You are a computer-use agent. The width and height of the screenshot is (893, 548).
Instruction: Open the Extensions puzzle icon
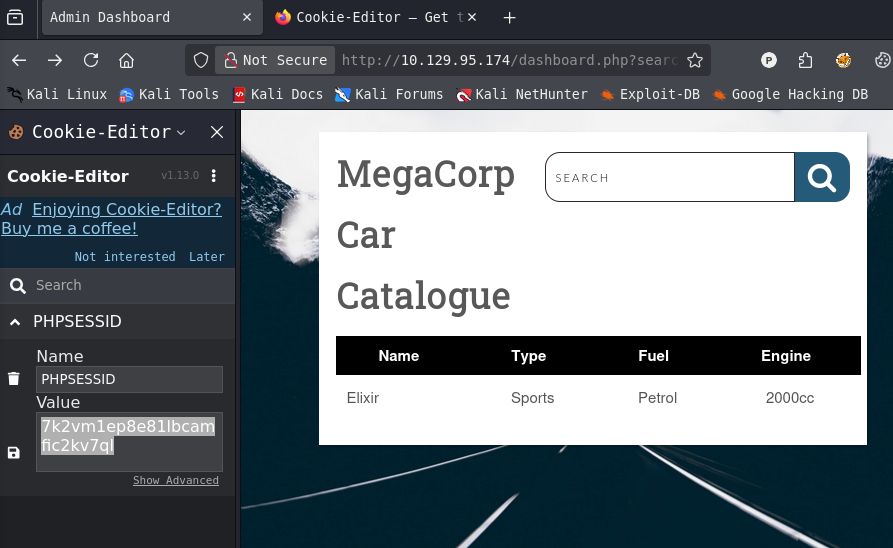point(805,60)
